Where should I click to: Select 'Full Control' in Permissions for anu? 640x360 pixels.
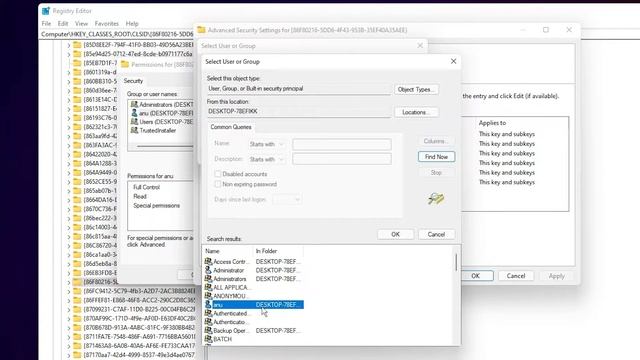[147, 187]
